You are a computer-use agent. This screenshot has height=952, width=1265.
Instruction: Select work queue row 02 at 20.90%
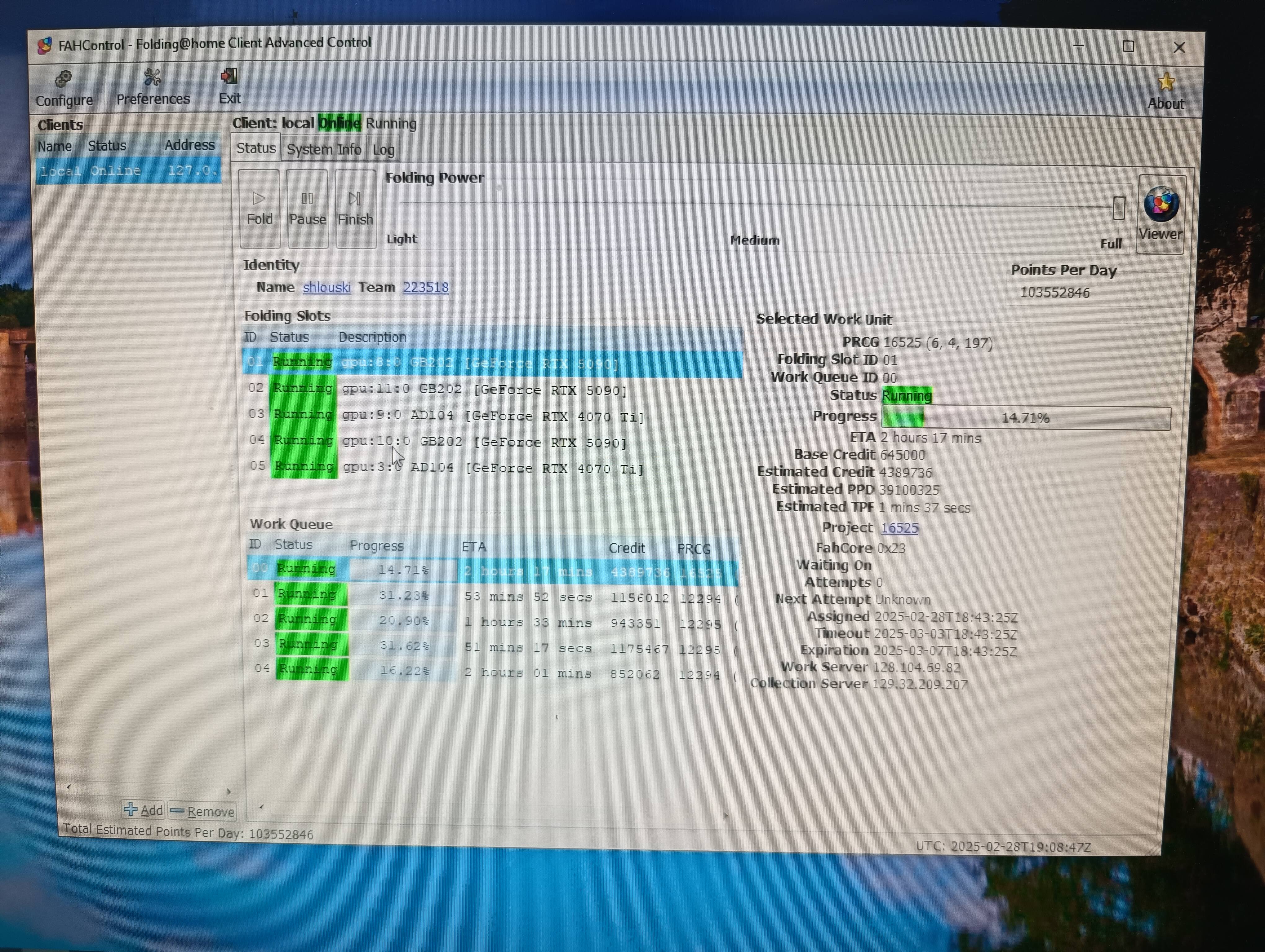[x=493, y=621]
